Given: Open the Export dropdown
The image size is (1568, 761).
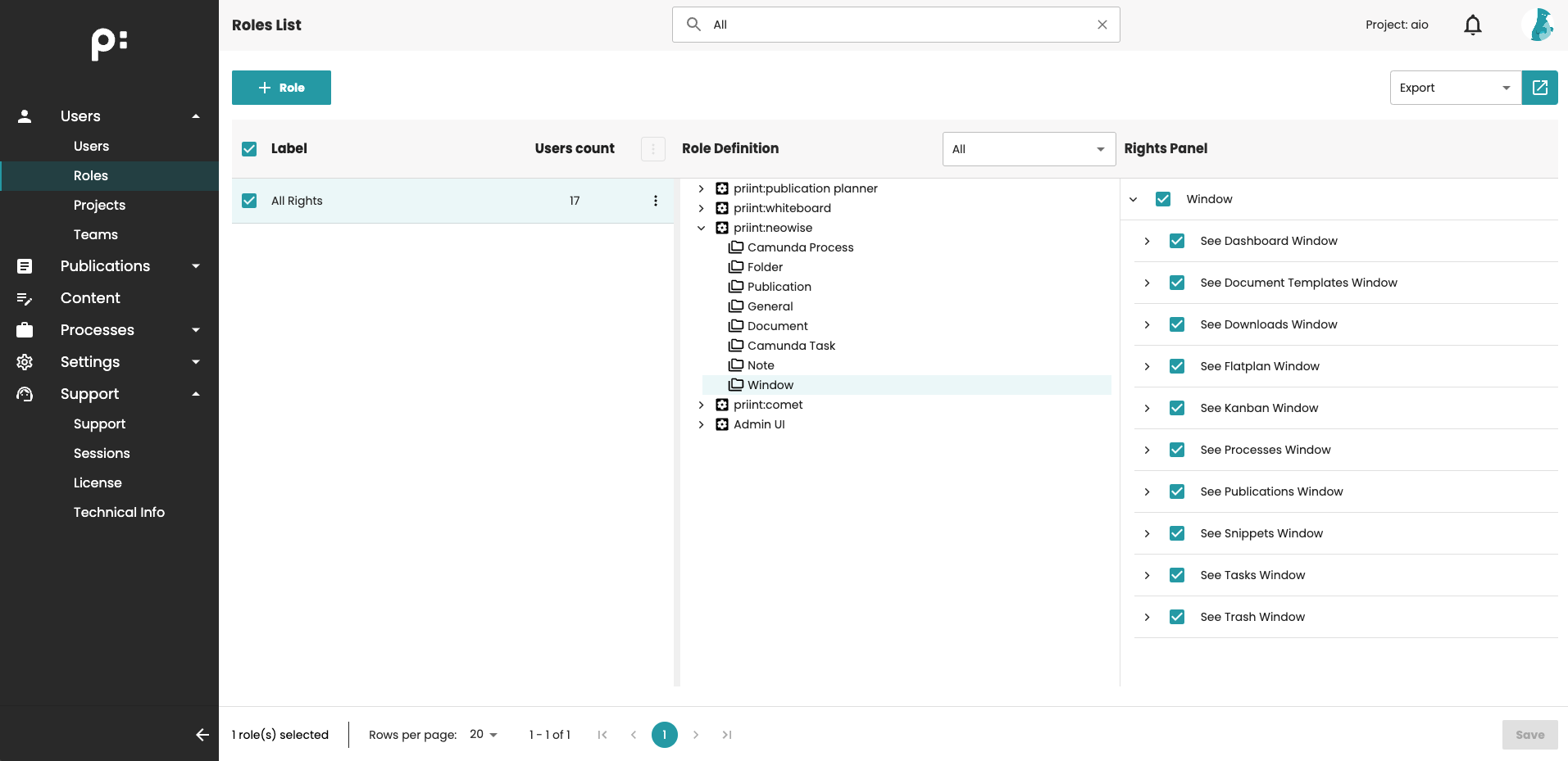Looking at the screenshot, I should [x=1455, y=88].
